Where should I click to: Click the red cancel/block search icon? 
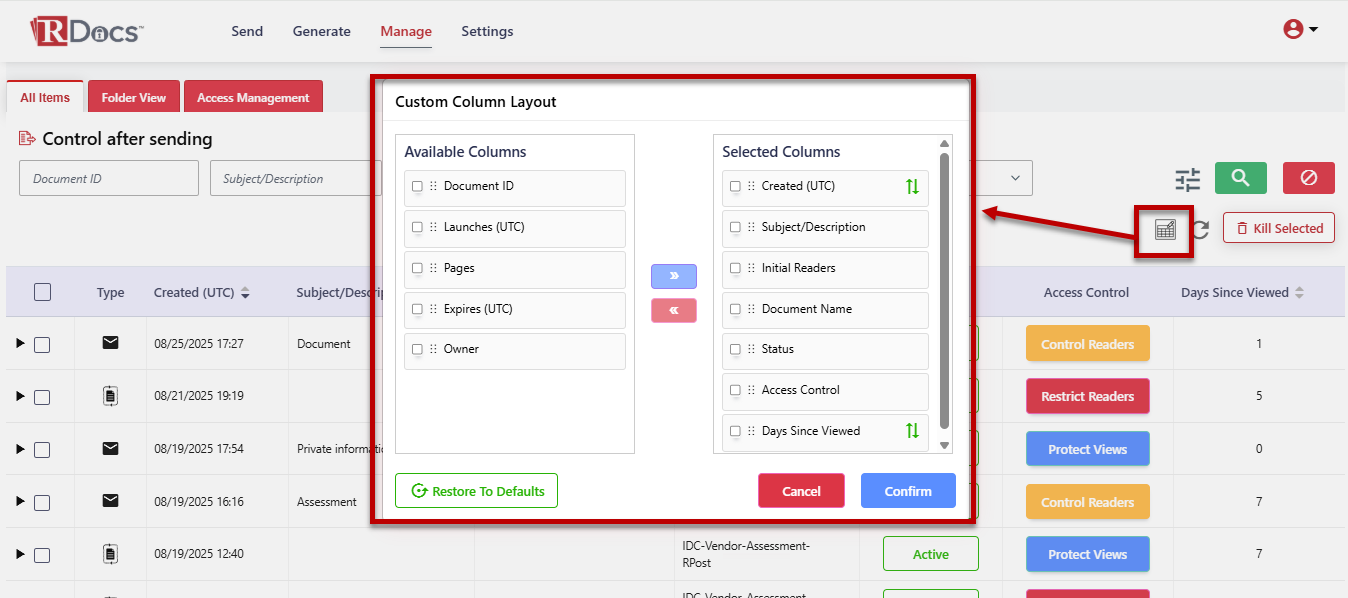coord(1308,178)
